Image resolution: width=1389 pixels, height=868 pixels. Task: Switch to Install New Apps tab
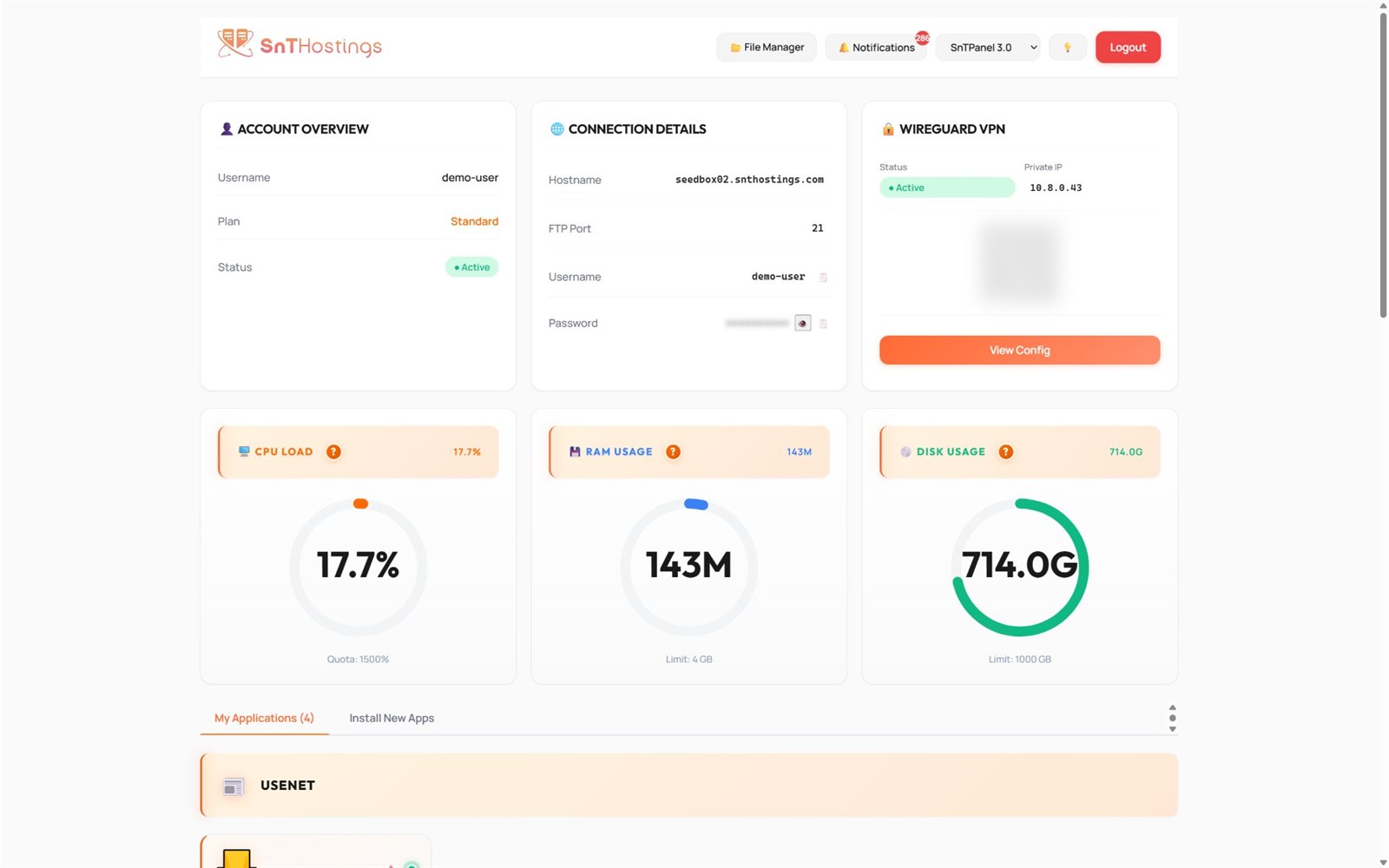(392, 718)
